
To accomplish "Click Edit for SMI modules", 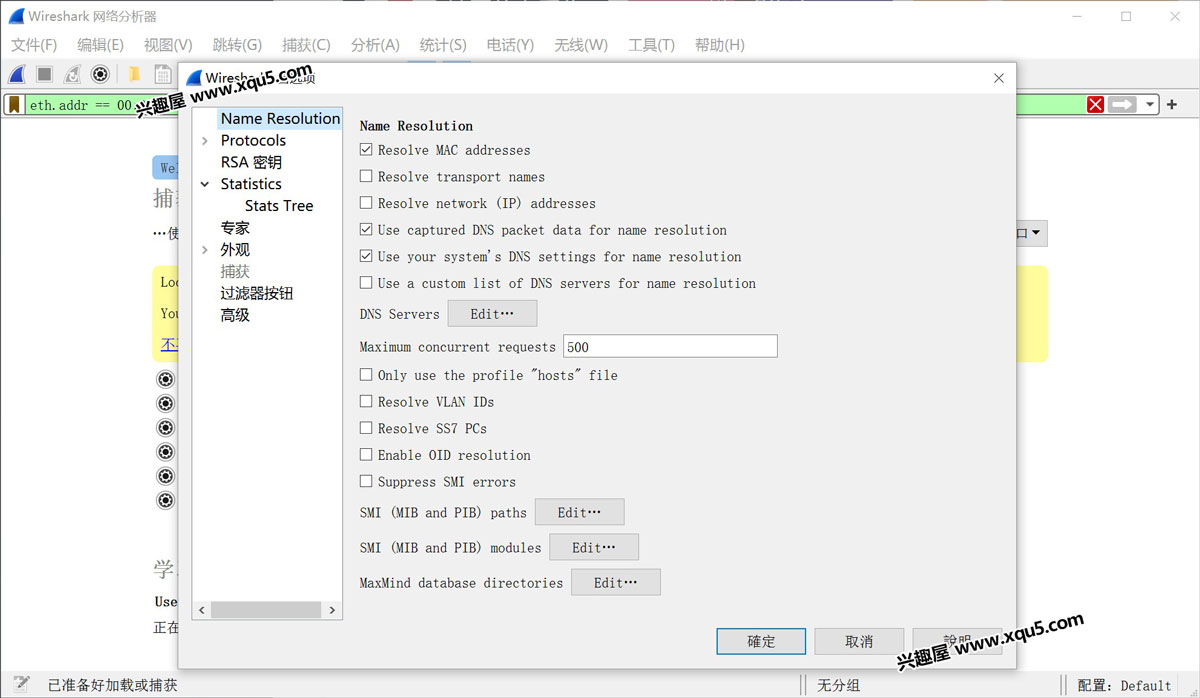I will coord(594,548).
